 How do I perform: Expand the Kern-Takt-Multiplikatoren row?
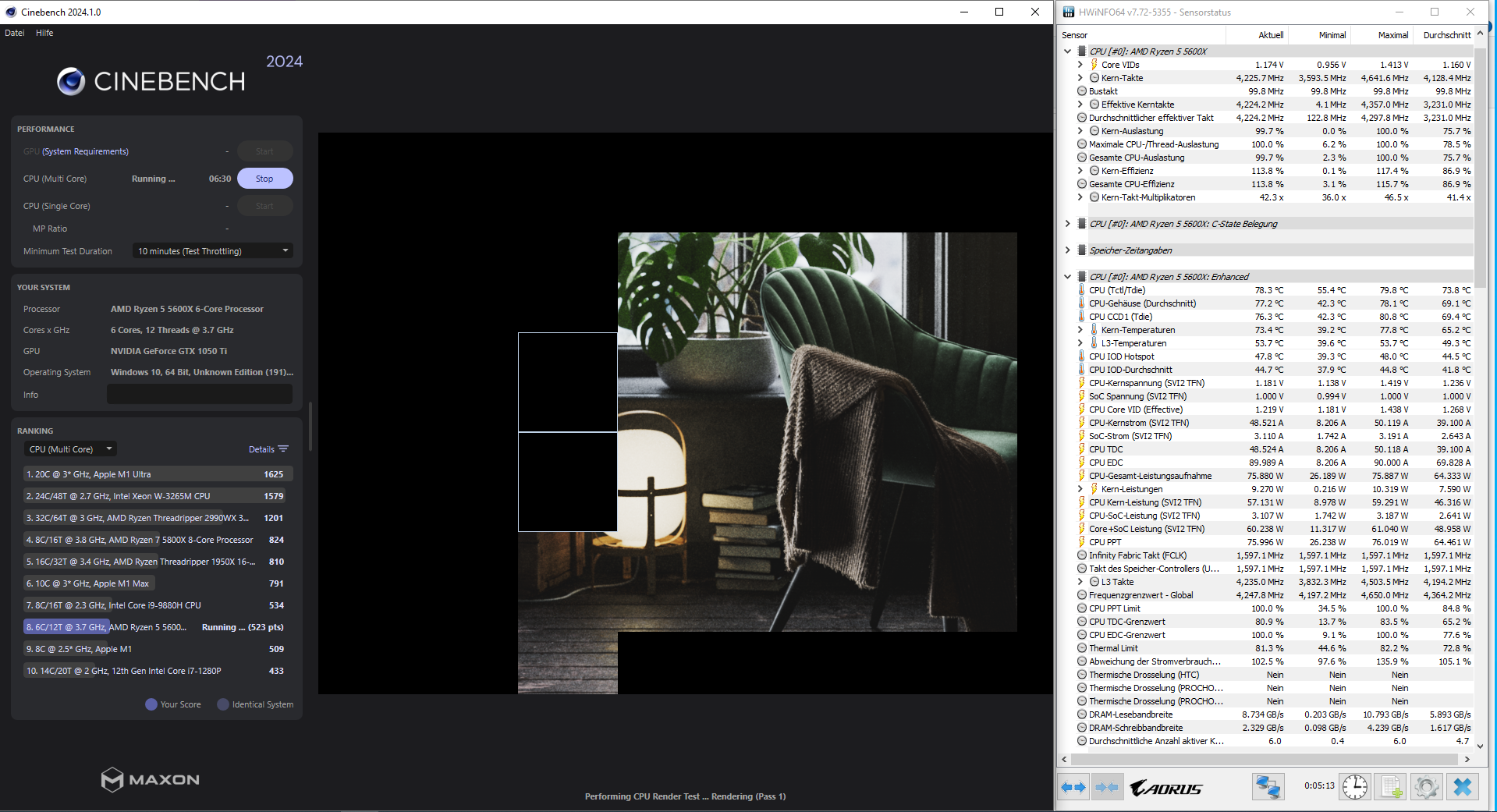pos(1080,197)
